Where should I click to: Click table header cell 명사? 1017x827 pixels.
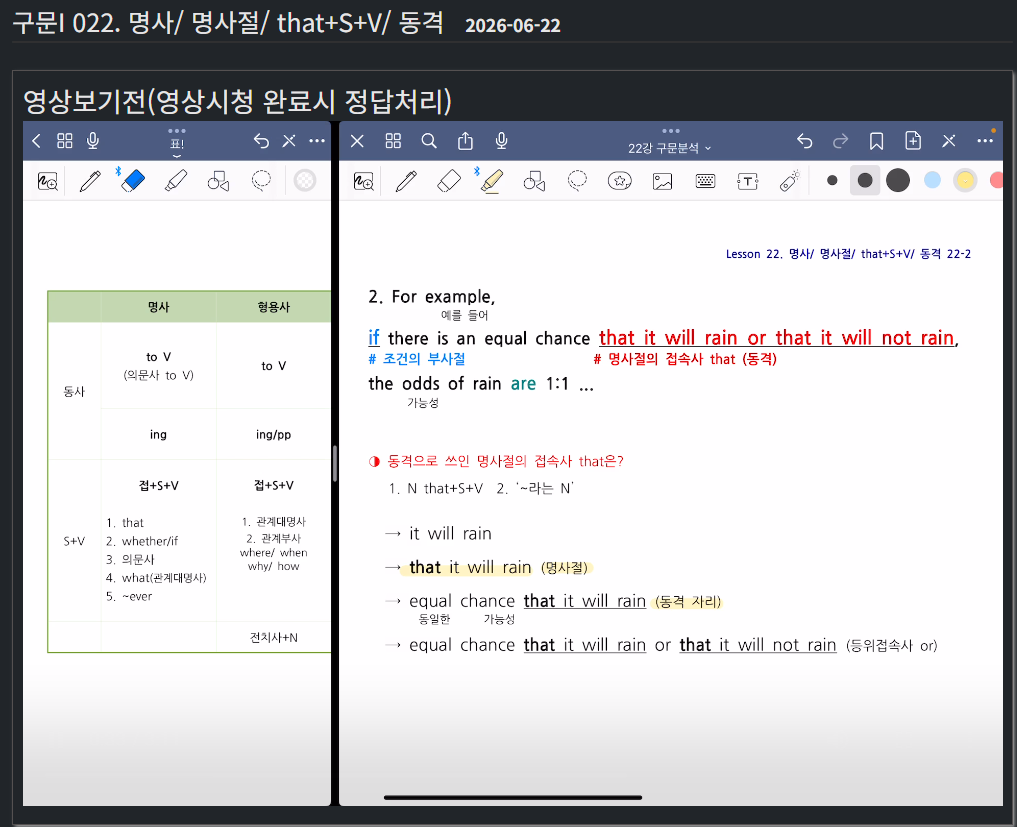point(158,307)
